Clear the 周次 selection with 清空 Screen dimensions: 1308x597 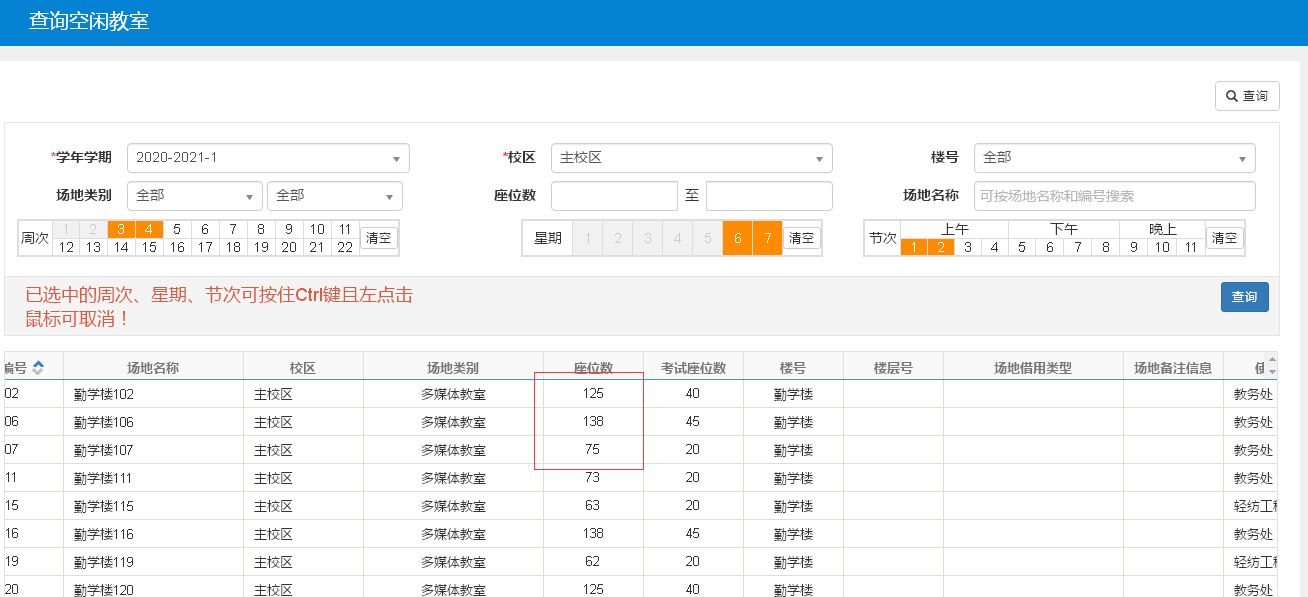(379, 238)
